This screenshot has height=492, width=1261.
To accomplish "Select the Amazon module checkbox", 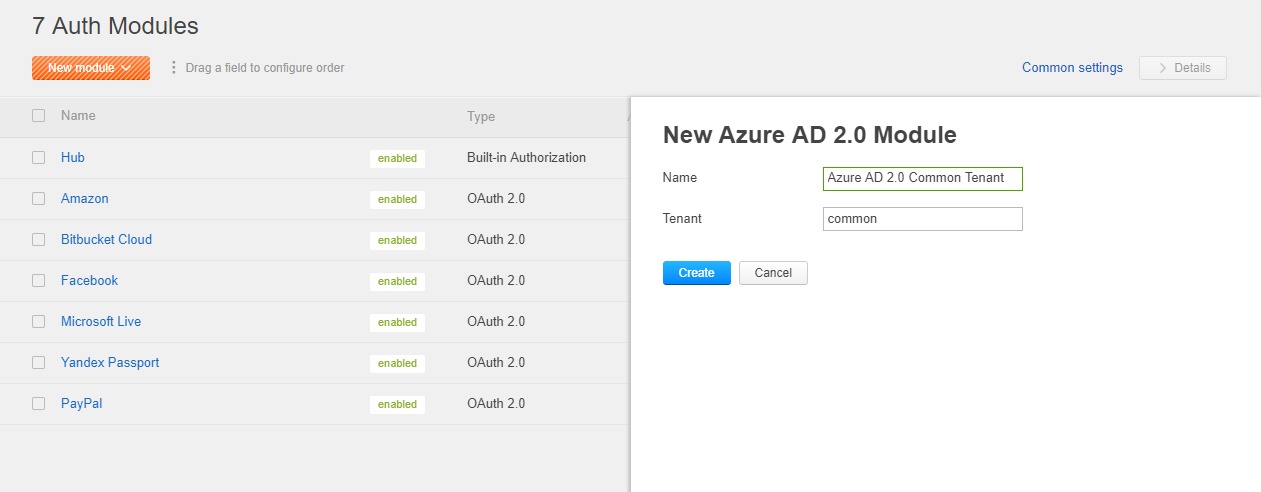I will [x=39, y=199].
